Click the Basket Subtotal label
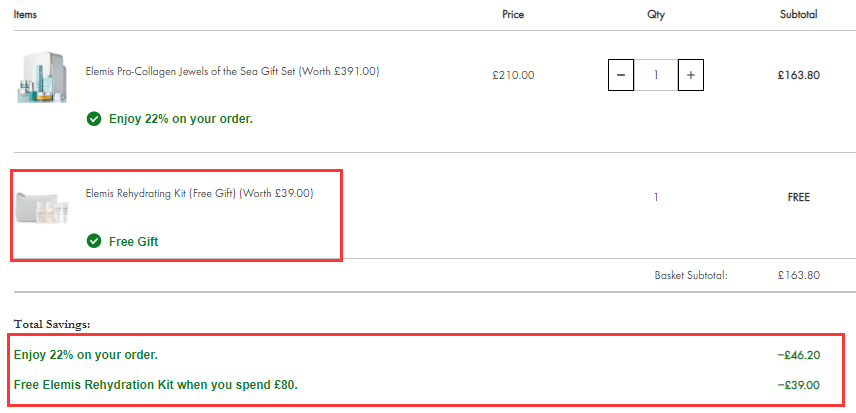Viewport: 856px width, 413px height. click(691, 275)
